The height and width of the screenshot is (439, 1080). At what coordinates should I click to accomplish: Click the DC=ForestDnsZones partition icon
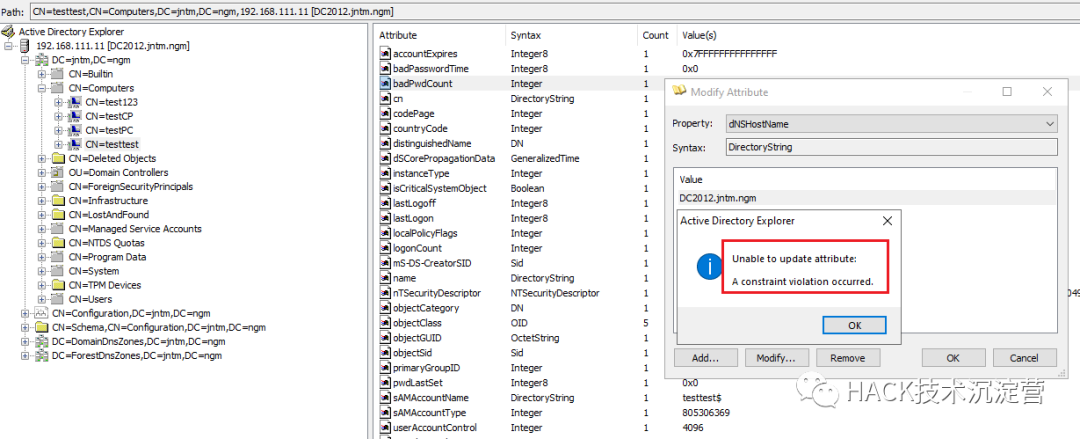[41, 356]
